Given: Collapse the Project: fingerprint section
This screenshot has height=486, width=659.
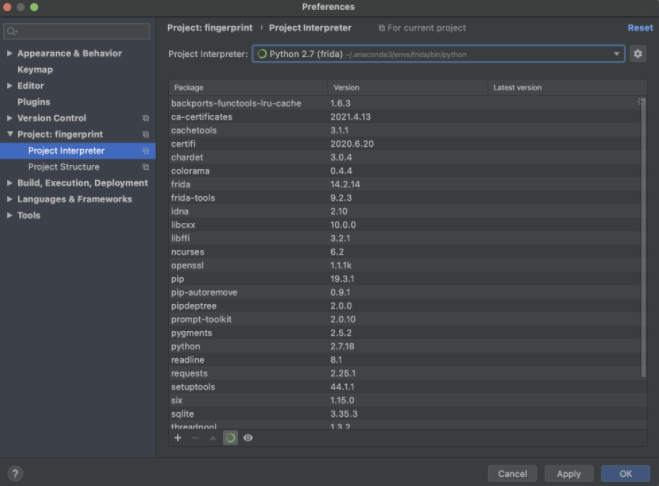Looking at the screenshot, I should (10, 134).
